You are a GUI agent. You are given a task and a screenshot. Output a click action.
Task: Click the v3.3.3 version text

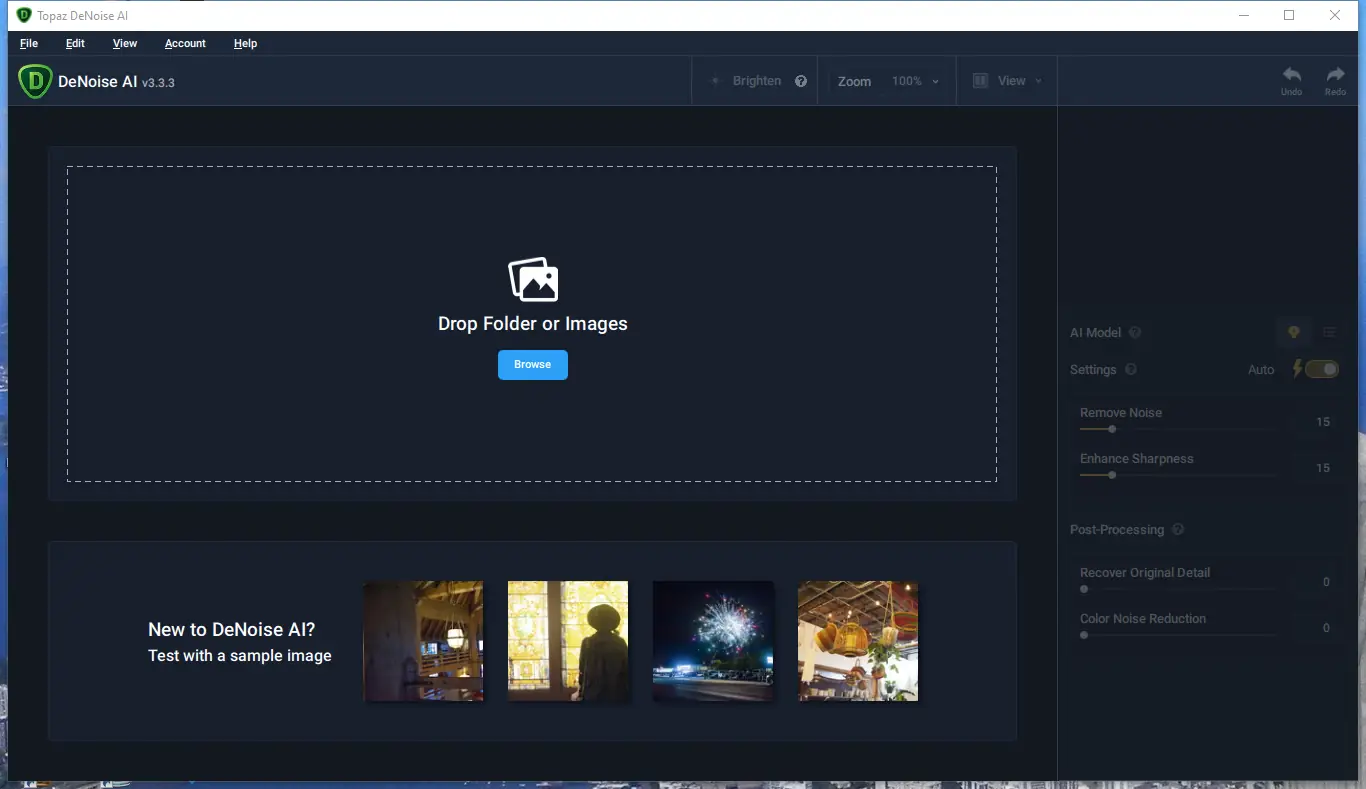coord(158,83)
